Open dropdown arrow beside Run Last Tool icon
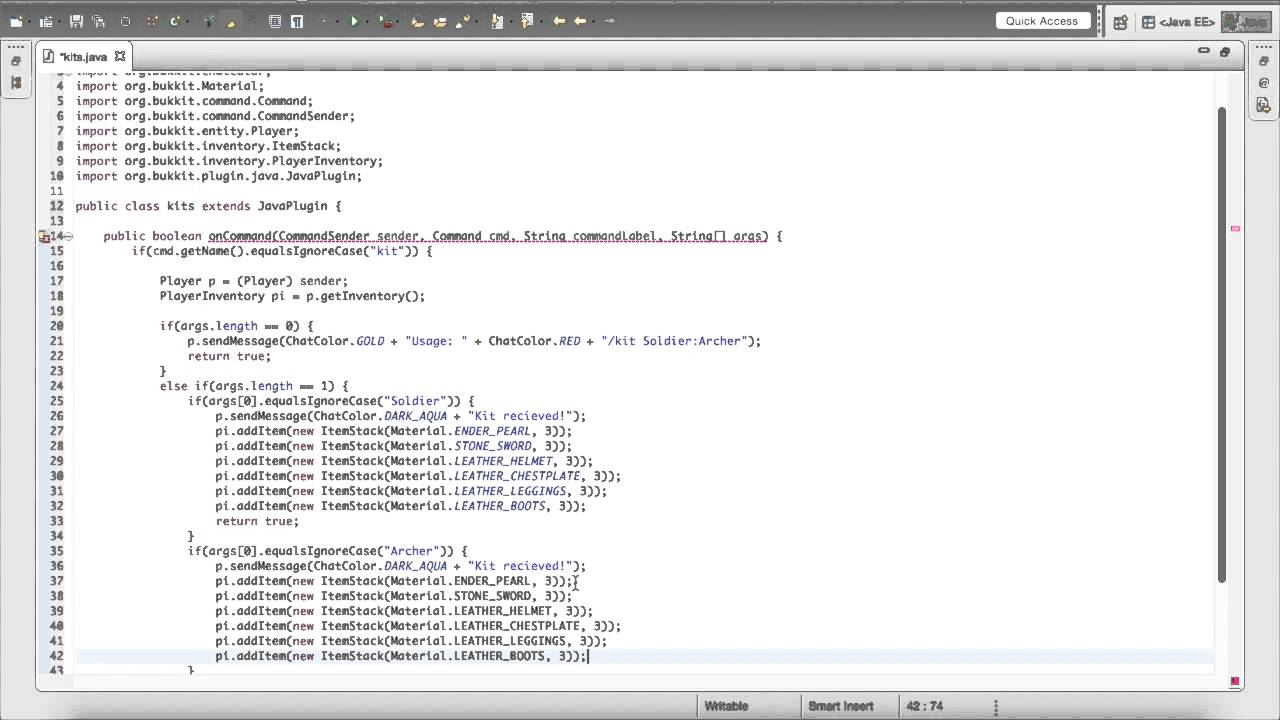 coord(397,22)
